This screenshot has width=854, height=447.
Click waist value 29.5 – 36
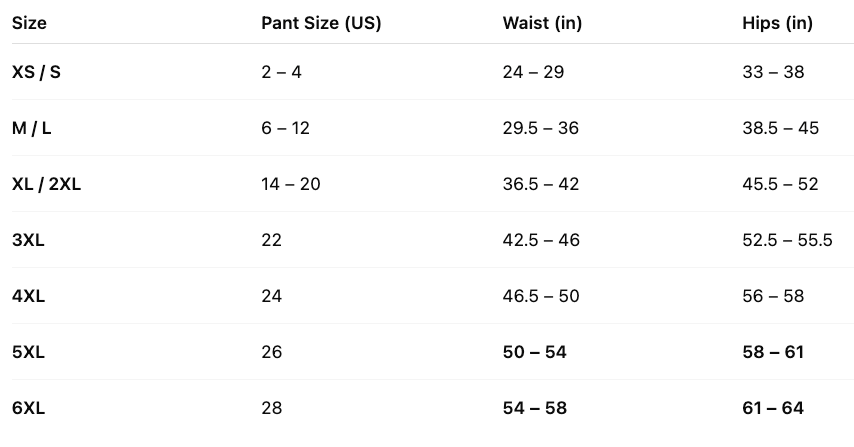541,128
